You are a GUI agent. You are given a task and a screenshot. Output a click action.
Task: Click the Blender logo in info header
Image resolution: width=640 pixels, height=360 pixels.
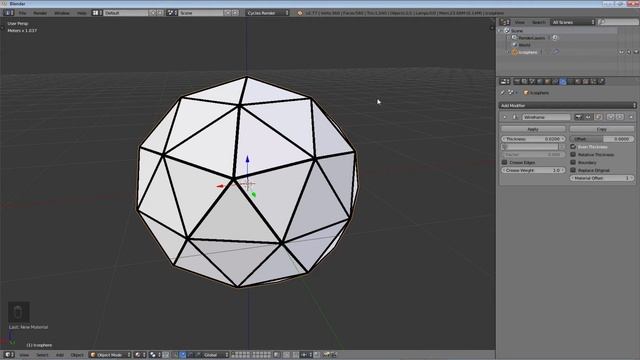click(300, 13)
